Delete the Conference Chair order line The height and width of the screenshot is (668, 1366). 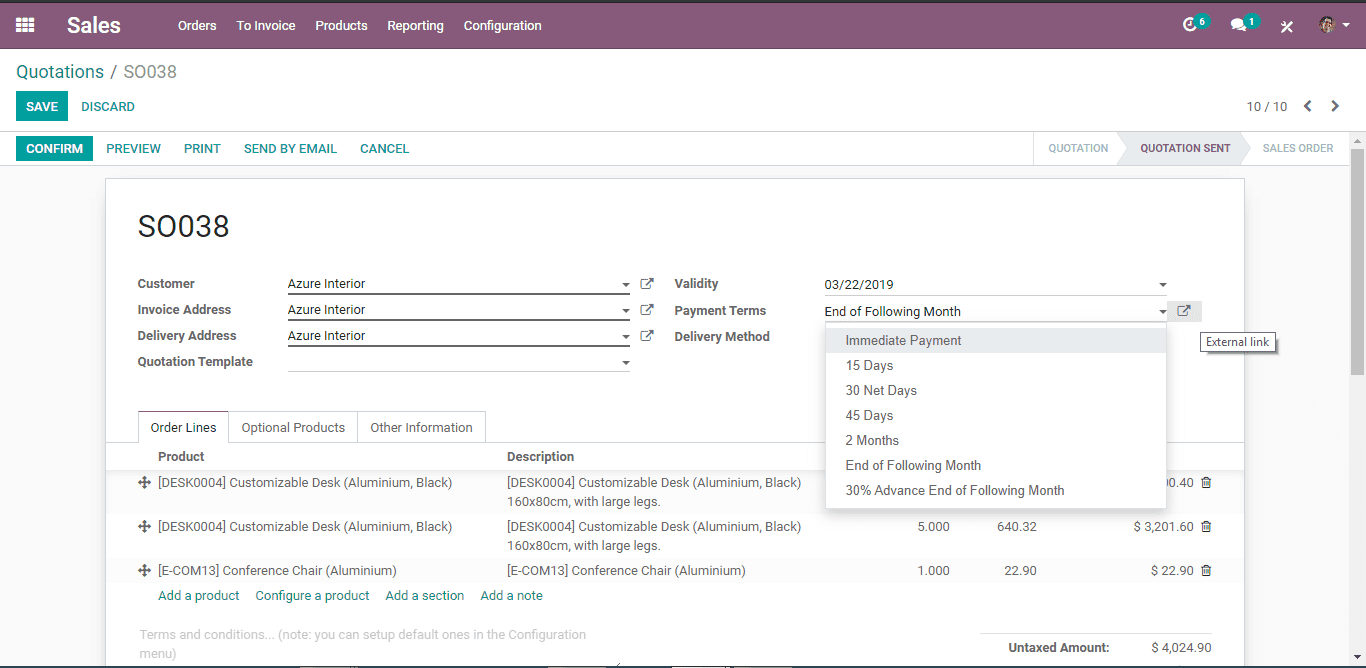(x=1206, y=570)
